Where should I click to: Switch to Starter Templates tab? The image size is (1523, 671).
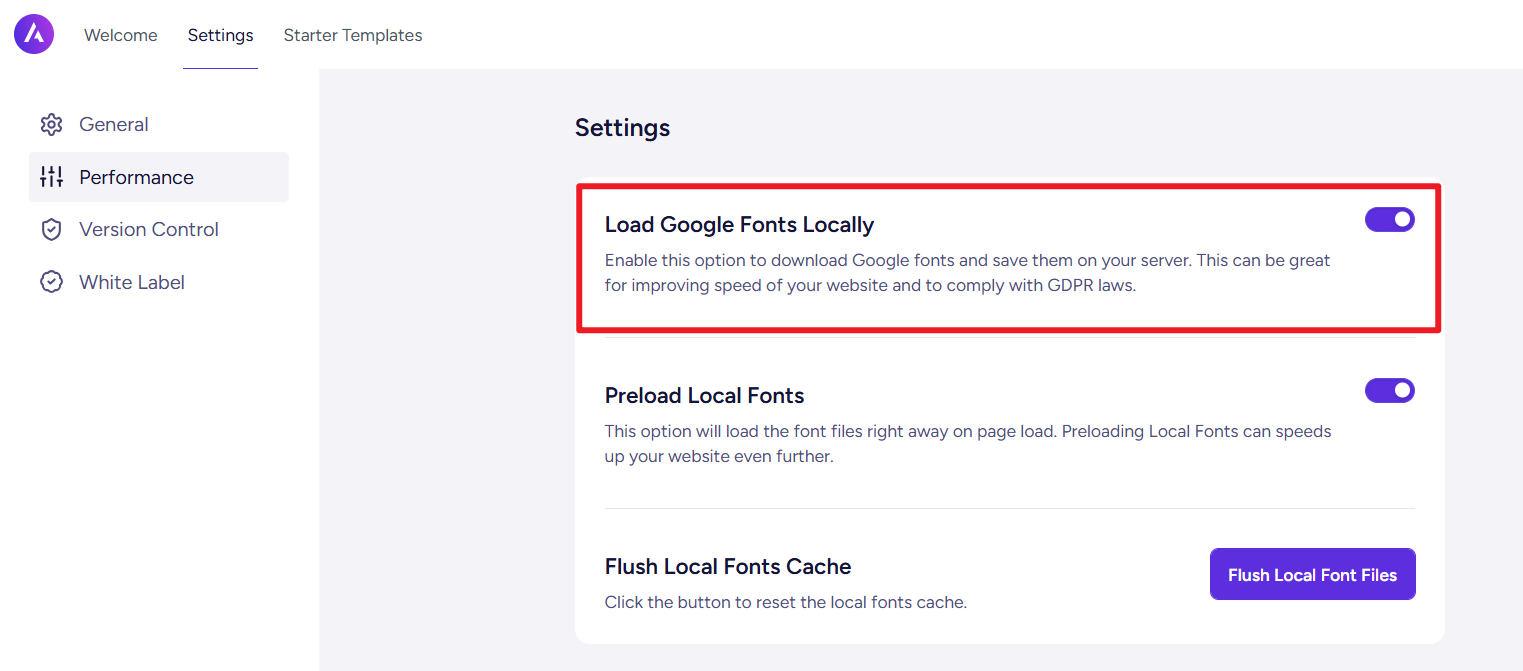[353, 35]
